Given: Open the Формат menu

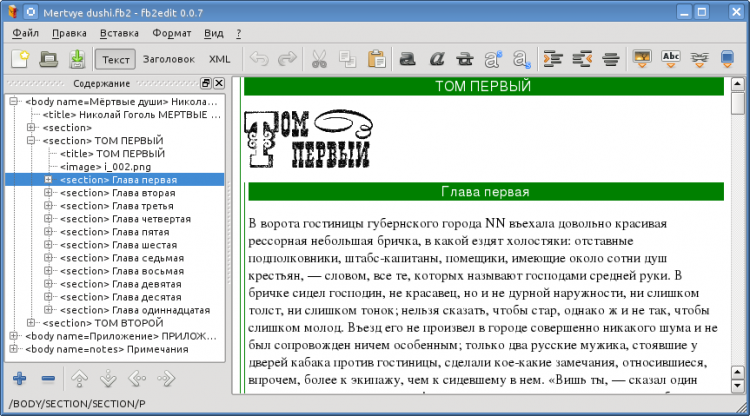Looking at the screenshot, I should (x=172, y=33).
